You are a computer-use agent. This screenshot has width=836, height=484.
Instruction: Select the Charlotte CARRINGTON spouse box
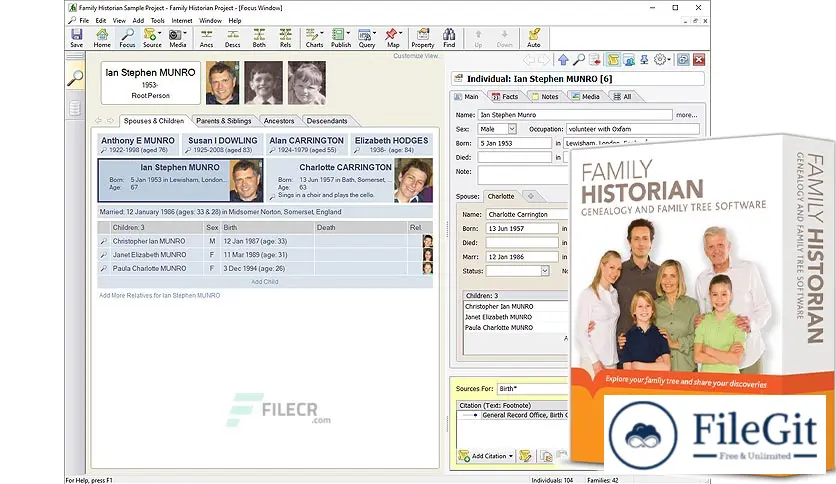[349, 180]
